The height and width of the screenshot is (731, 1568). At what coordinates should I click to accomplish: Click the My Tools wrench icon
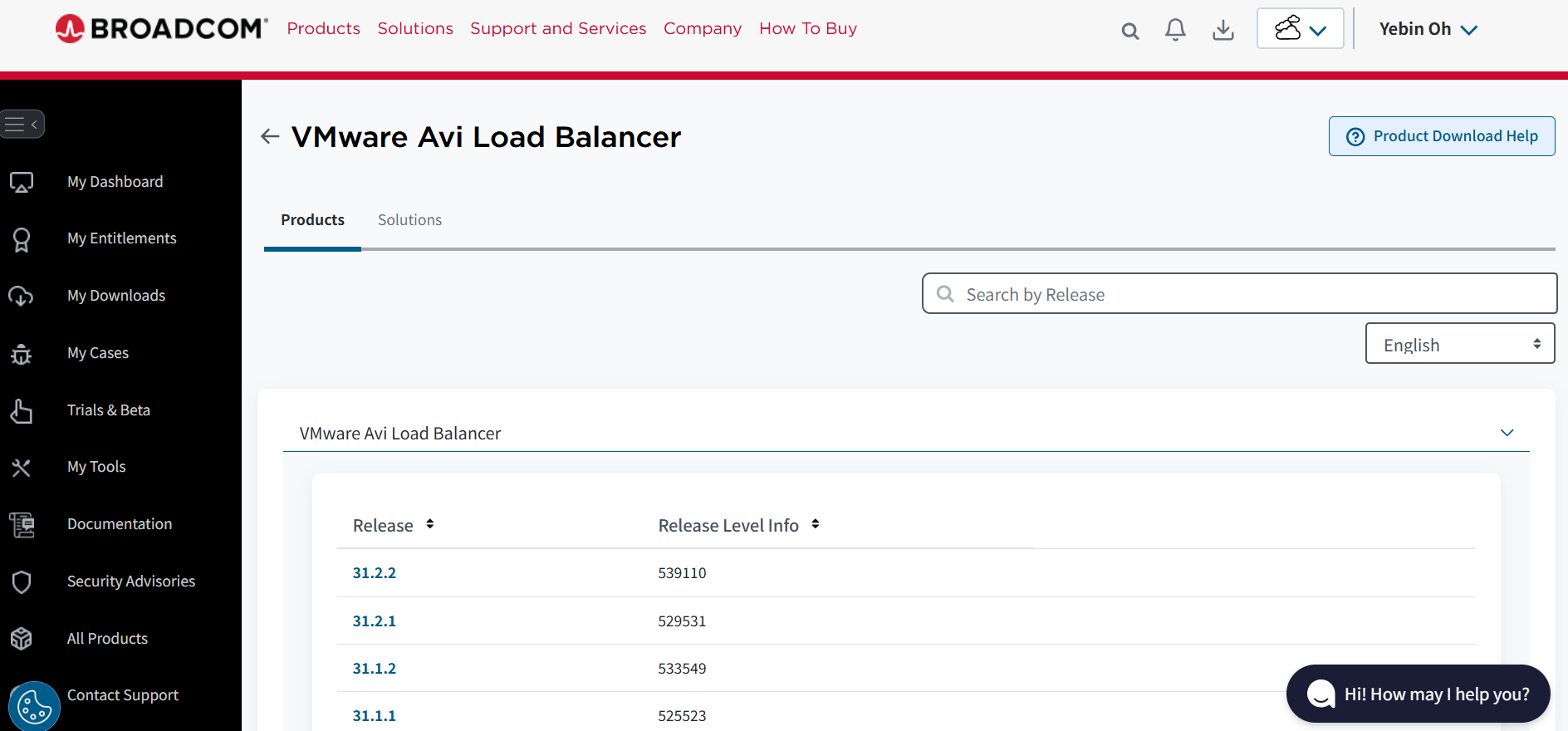[x=22, y=468]
